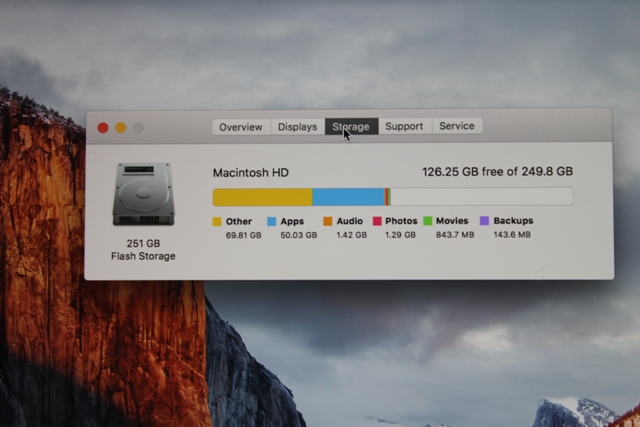Viewport: 640px width, 427px height.
Task: Click the "Movies" legend label
Action: (x=452, y=220)
